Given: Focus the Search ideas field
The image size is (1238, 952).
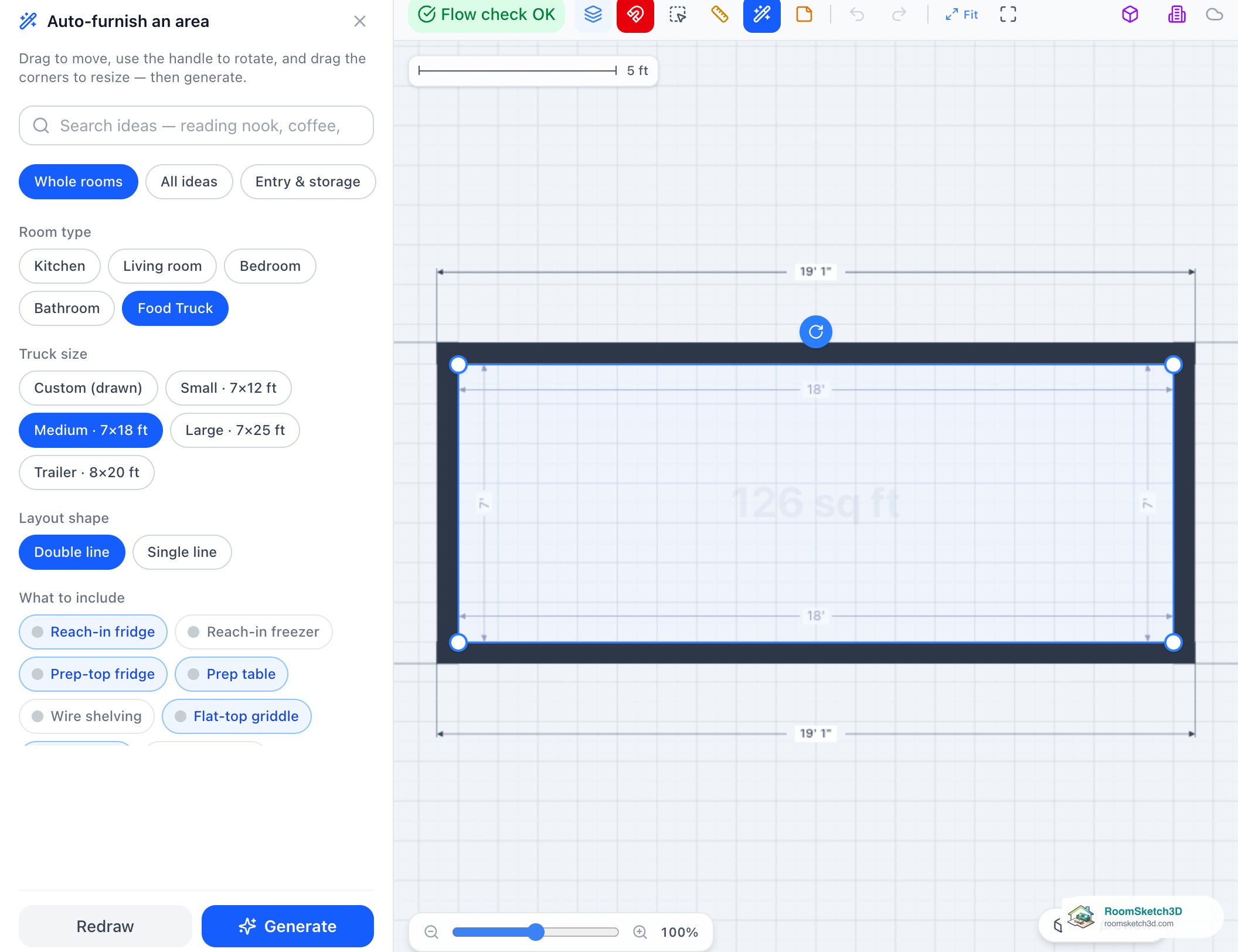Looking at the screenshot, I should 196,125.
